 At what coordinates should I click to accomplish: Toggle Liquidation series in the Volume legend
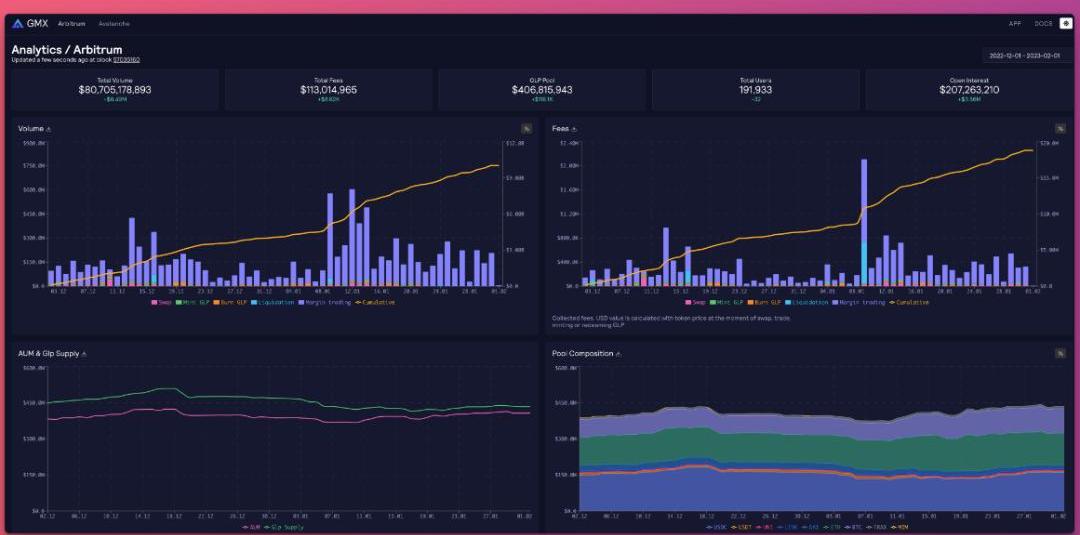[273, 302]
